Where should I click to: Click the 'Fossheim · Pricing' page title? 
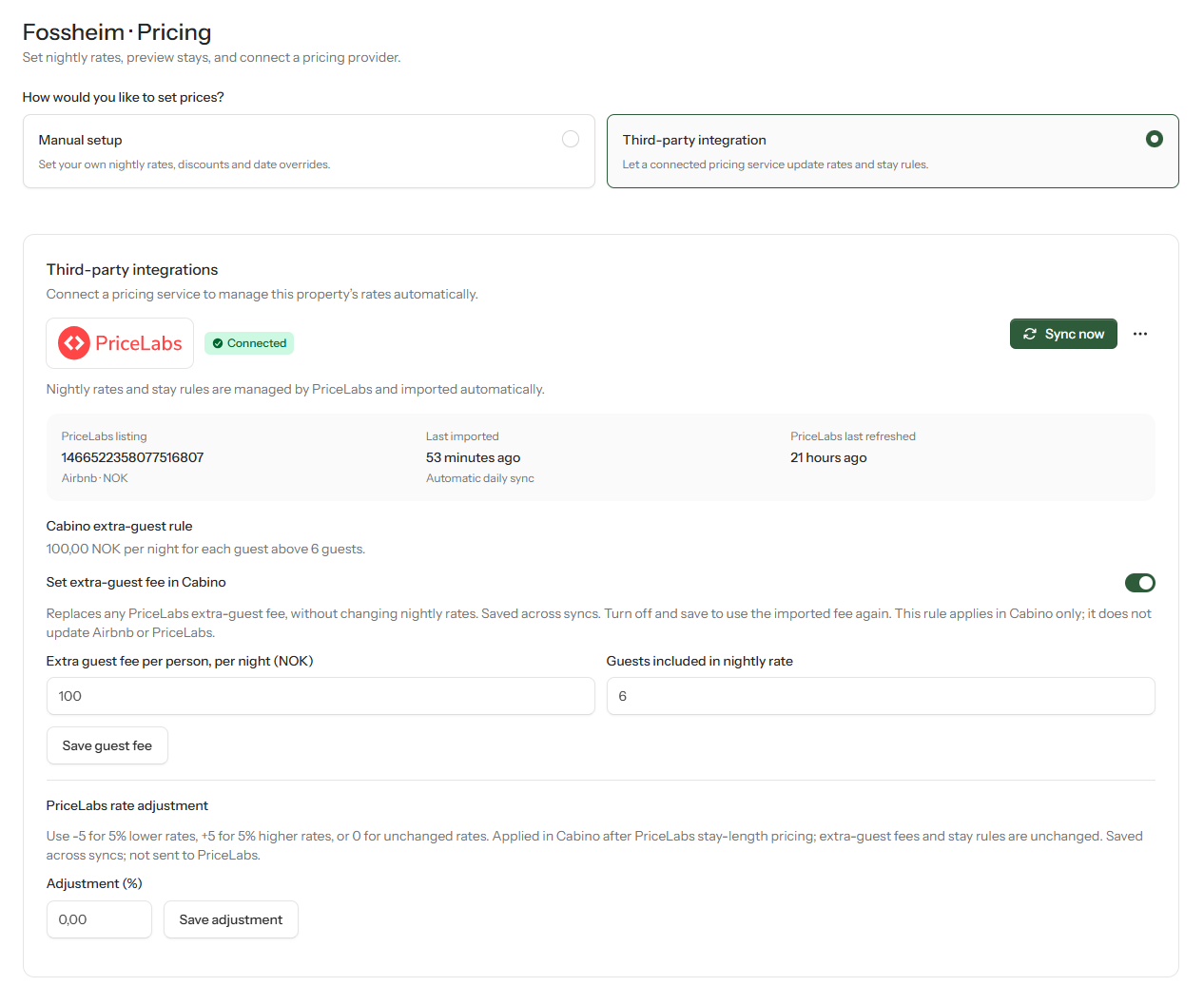point(117,32)
